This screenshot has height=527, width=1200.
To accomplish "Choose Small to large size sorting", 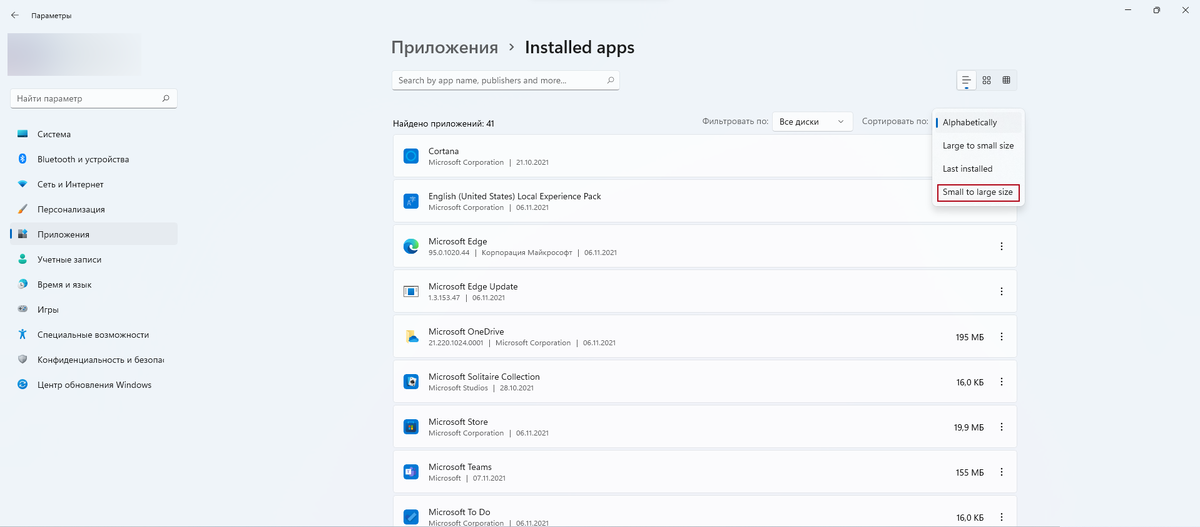I will 978,192.
